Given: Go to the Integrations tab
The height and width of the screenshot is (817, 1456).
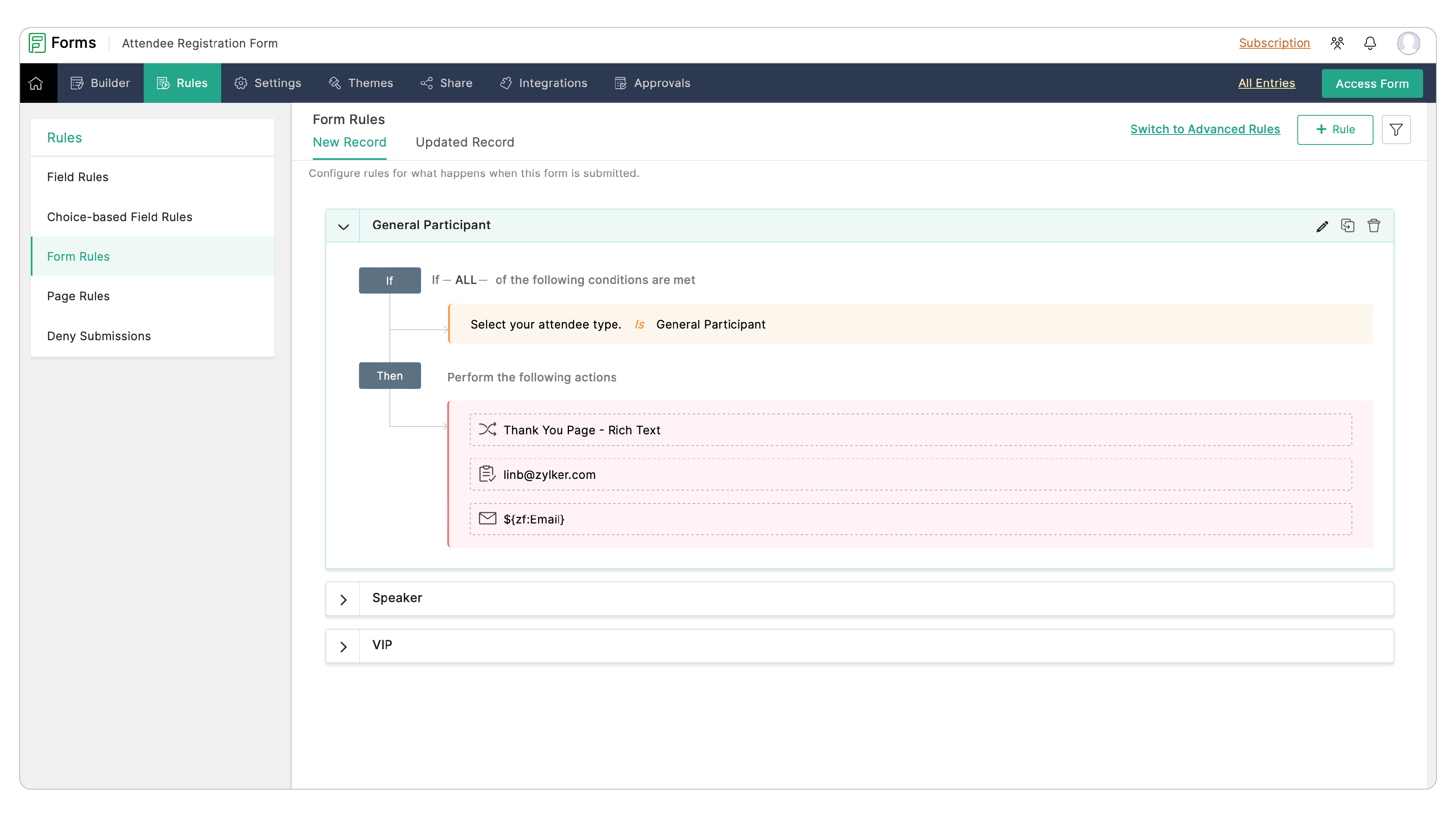Looking at the screenshot, I should click(544, 83).
